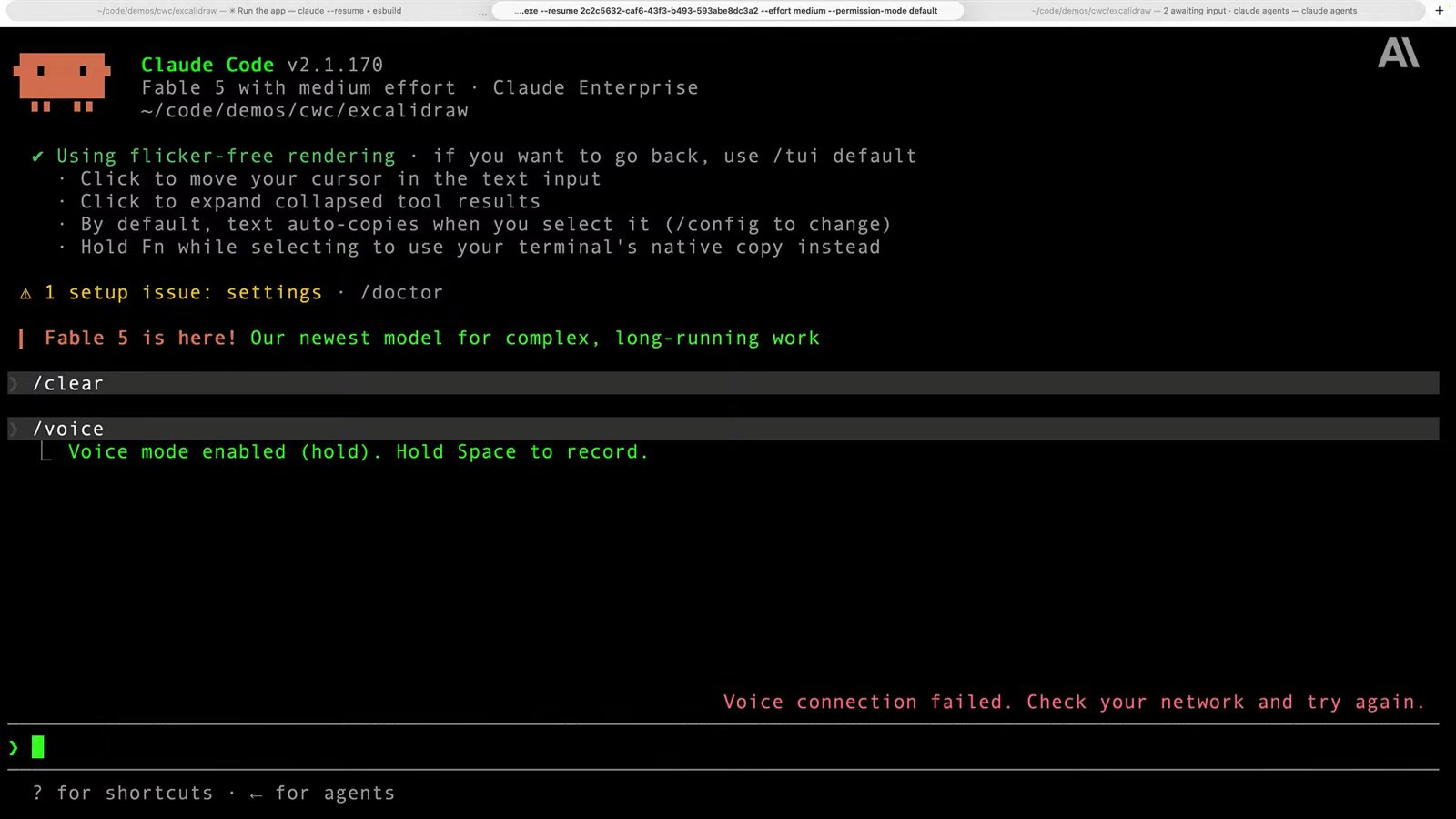Click the '/voice' command row
Image resolution: width=1456 pixels, height=819 pixels.
click(x=723, y=429)
